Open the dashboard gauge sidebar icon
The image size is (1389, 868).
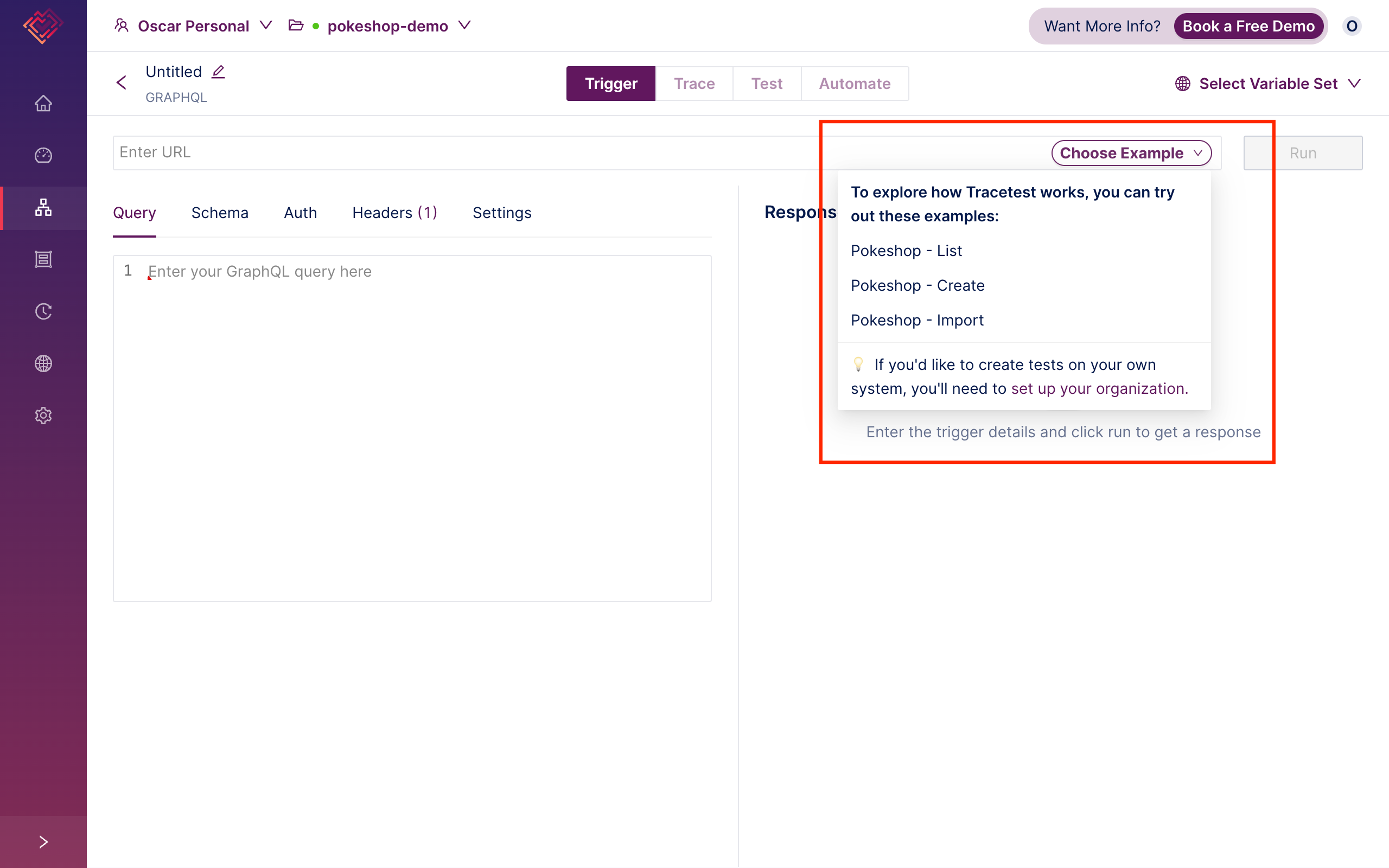(43, 155)
